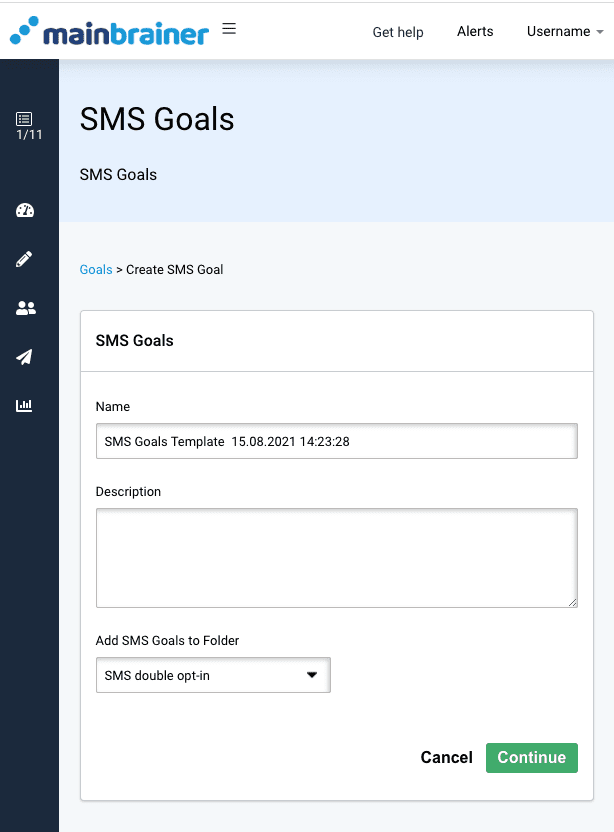Open the hamburger menu next to the logo
Image resolution: width=614 pixels, height=832 pixels.
[x=229, y=29]
